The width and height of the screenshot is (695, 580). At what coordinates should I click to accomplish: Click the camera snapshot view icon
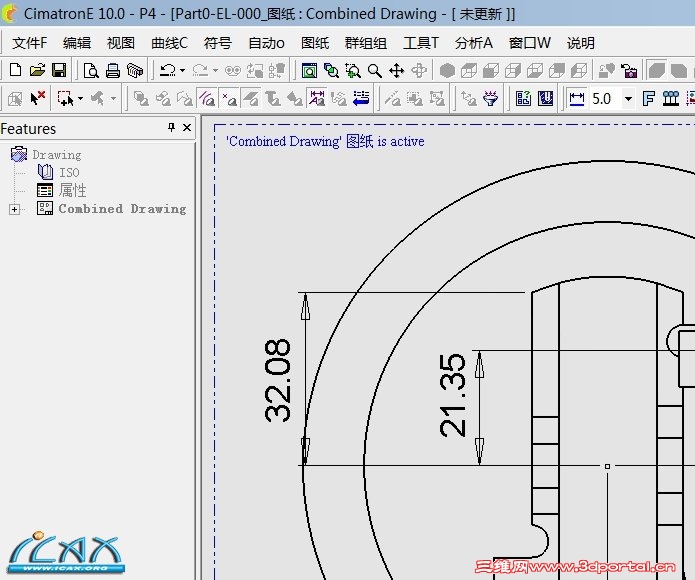(x=629, y=70)
